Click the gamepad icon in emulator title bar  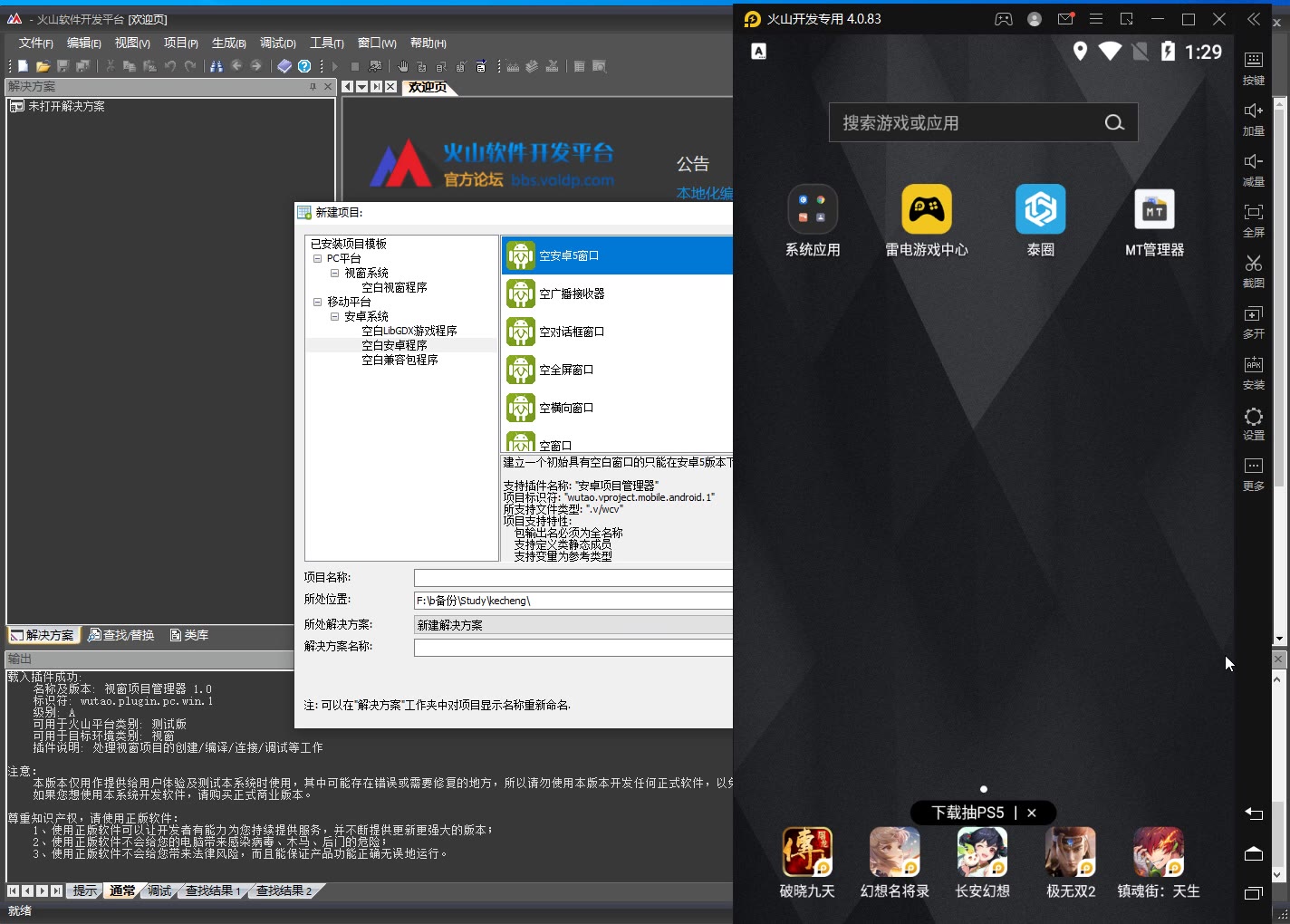1004,19
